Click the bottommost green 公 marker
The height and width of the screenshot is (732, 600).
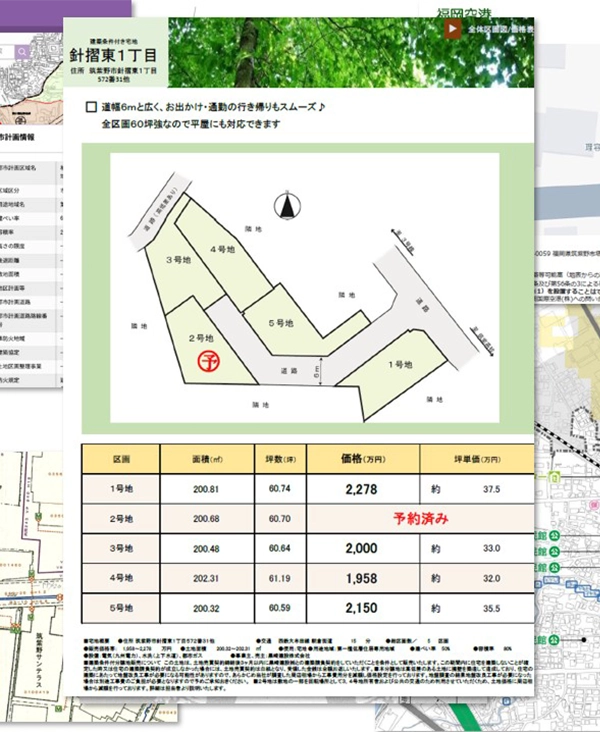coord(554,640)
